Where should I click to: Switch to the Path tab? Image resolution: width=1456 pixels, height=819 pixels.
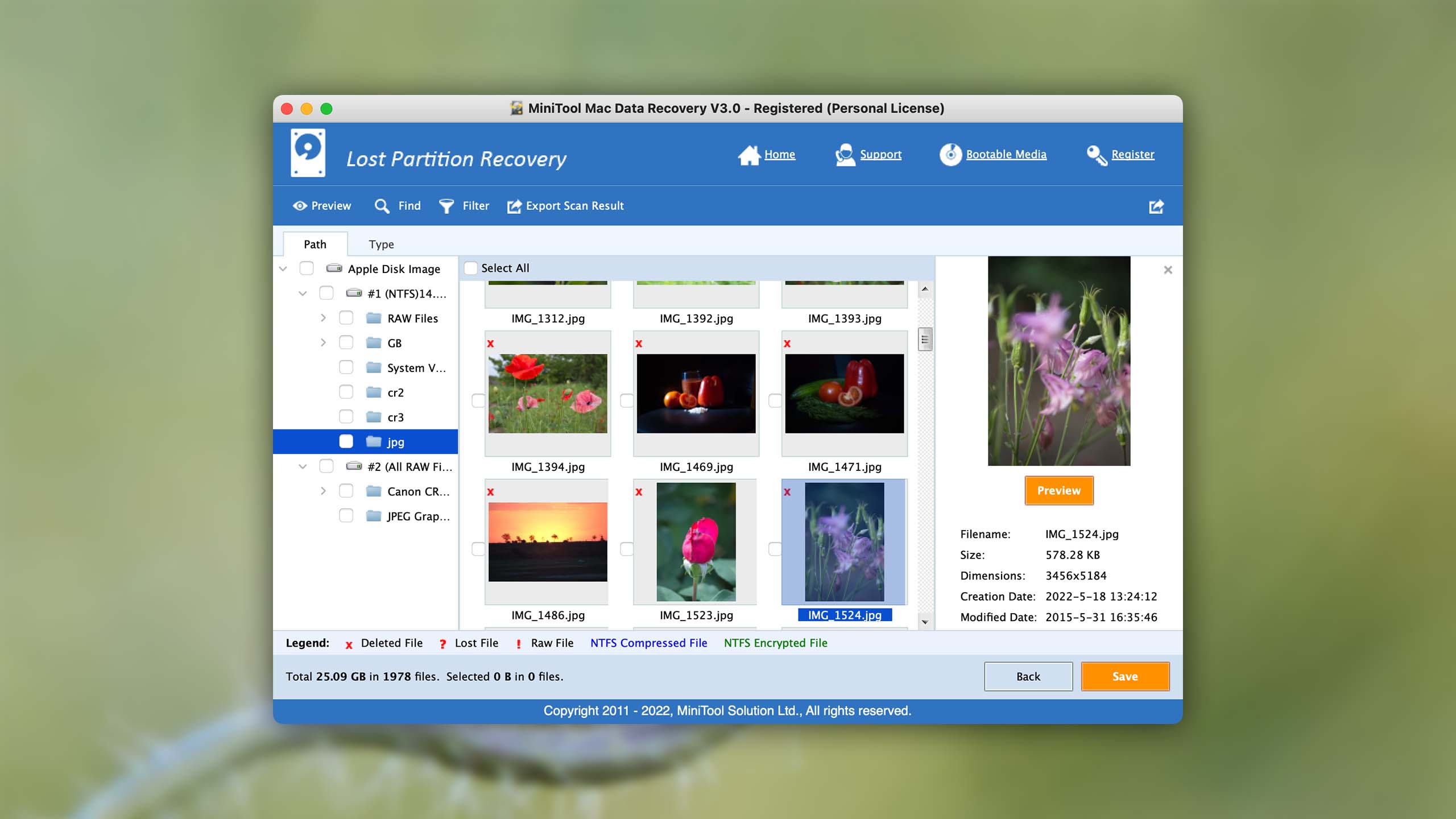click(x=315, y=244)
